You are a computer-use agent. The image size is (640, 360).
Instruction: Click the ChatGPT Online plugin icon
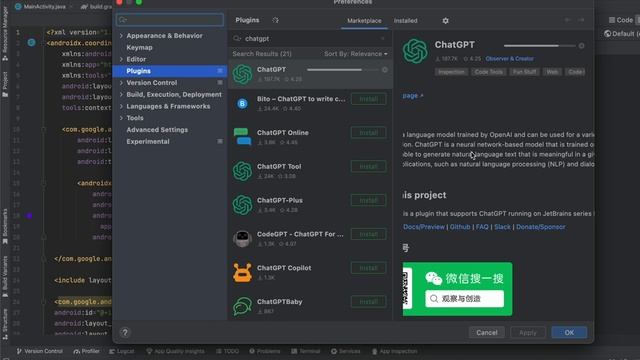click(x=242, y=137)
